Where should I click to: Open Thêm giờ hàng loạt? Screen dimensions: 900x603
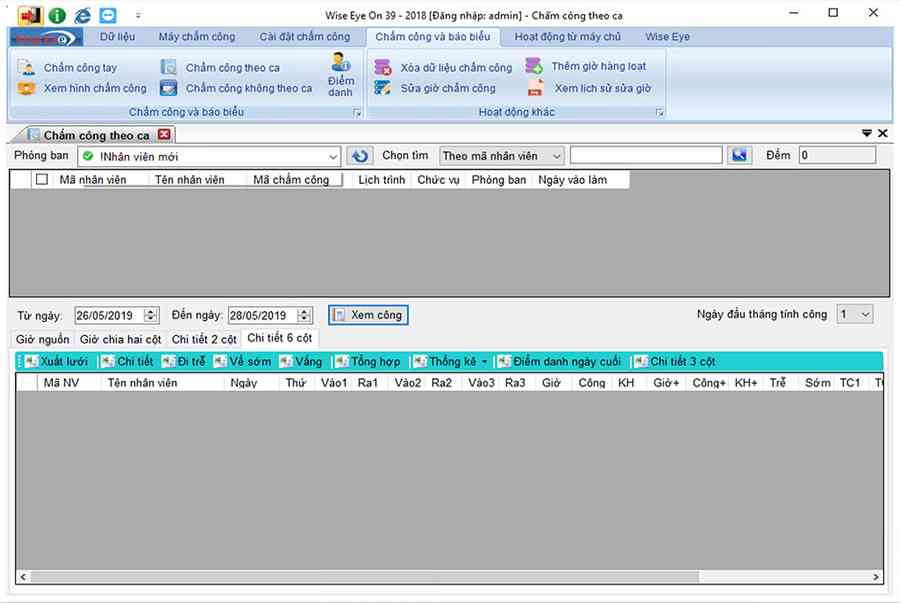(x=598, y=67)
